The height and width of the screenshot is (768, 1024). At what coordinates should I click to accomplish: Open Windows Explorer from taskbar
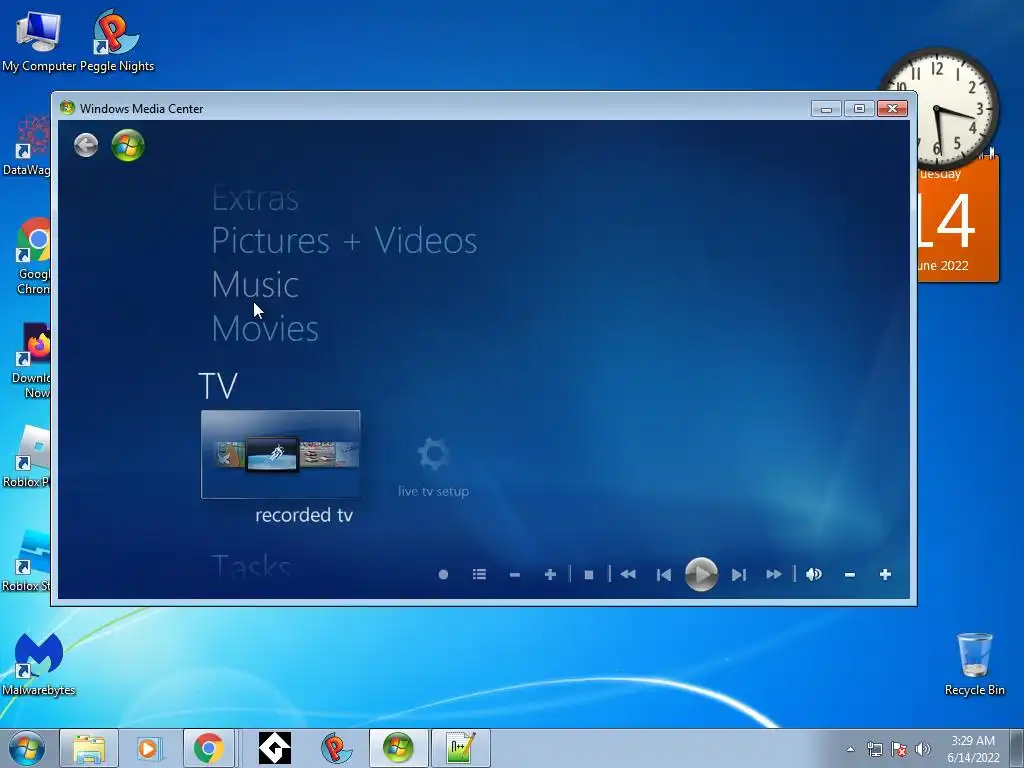[89, 748]
